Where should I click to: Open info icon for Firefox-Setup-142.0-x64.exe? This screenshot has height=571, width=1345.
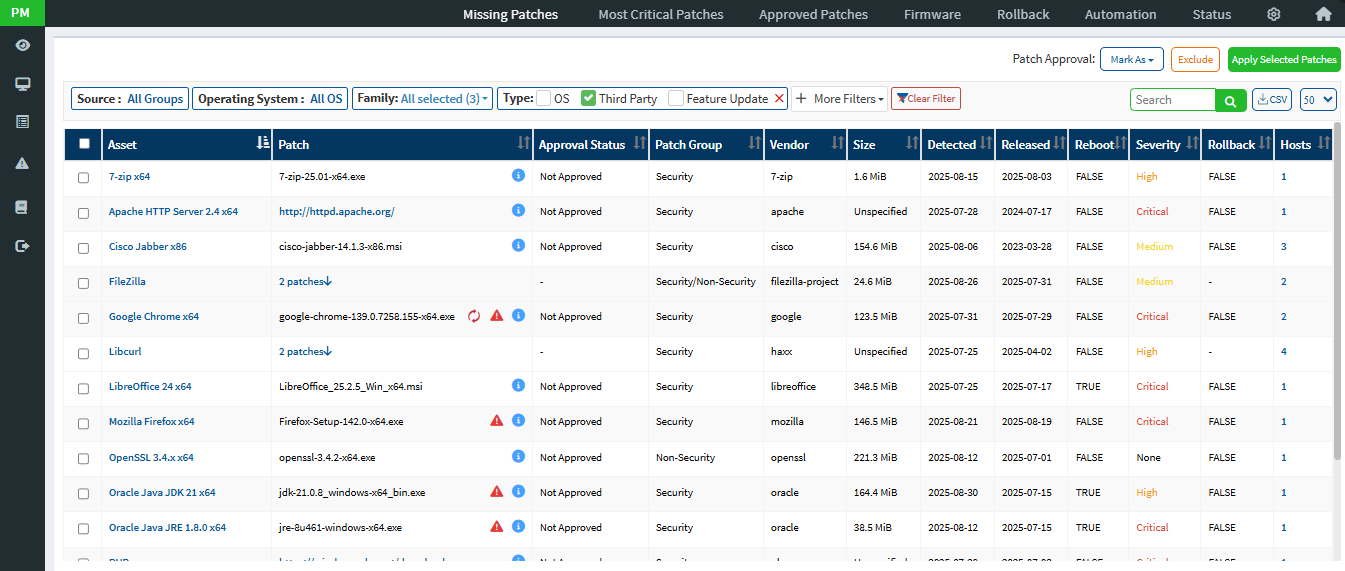[518, 421]
